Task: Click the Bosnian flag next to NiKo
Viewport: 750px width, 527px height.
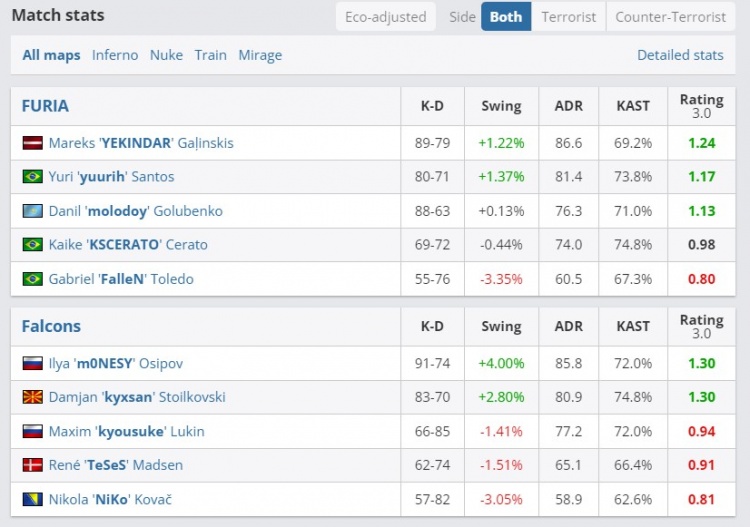Action: 32,499
